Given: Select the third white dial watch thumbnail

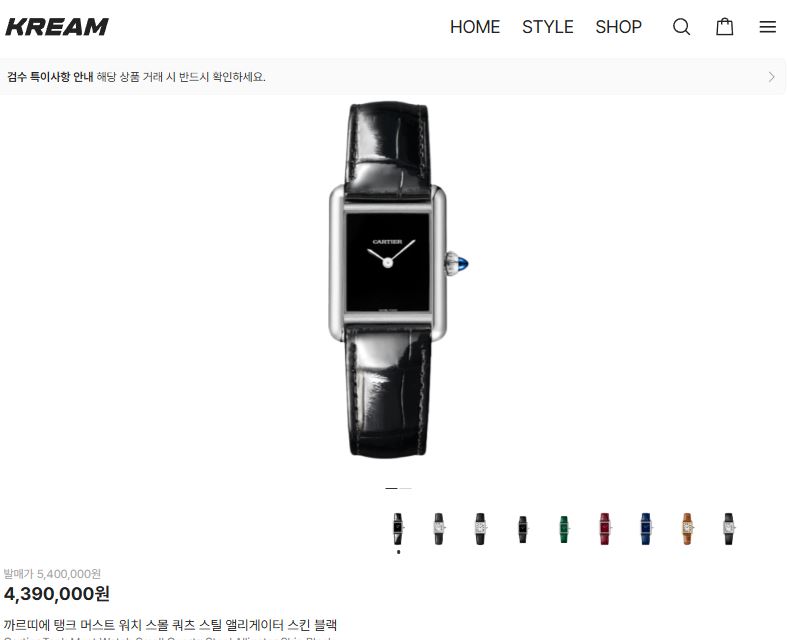Looking at the screenshot, I should [480, 529].
